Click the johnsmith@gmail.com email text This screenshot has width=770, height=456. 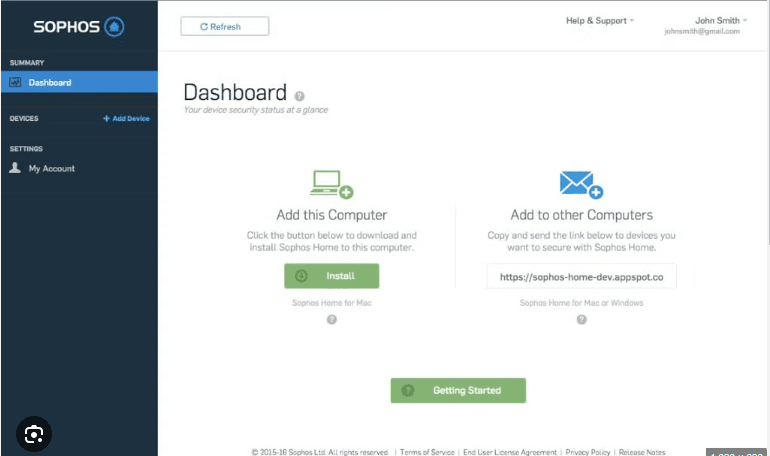coord(702,31)
